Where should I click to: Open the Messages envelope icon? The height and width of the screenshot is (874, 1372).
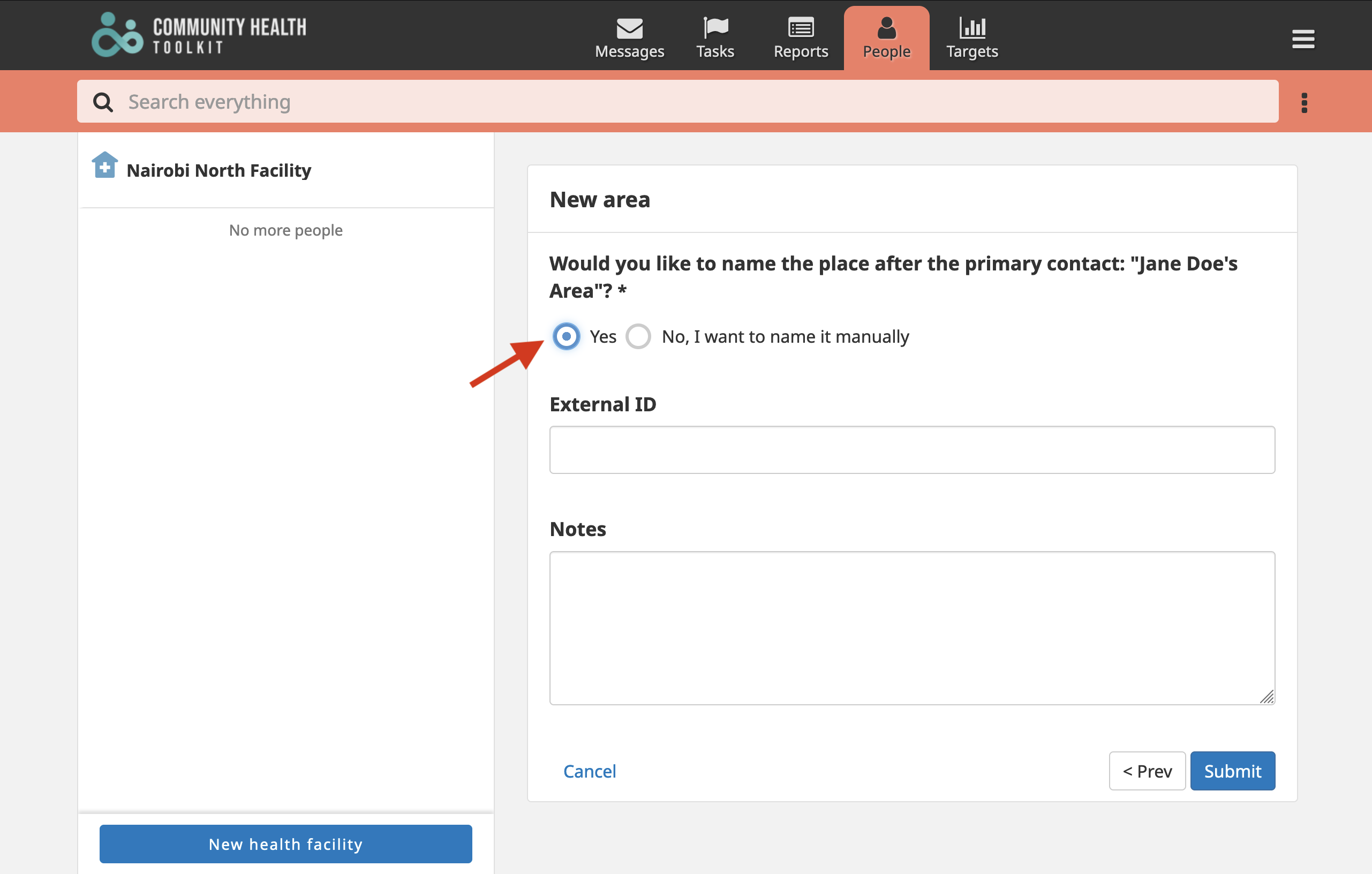[629, 28]
